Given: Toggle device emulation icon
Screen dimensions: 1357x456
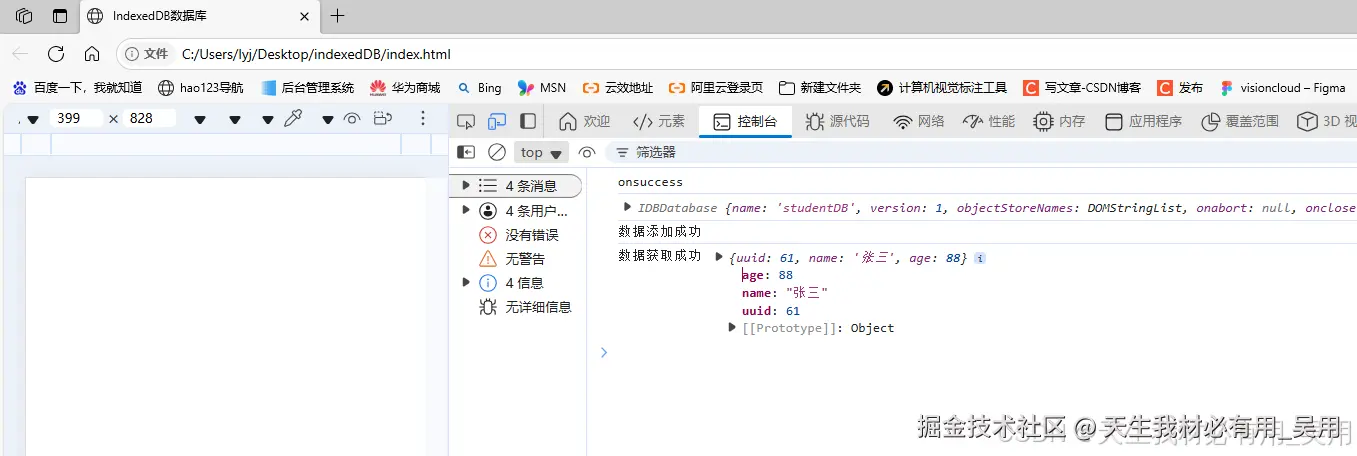Looking at the screenshot, I should tap(497, 121).
